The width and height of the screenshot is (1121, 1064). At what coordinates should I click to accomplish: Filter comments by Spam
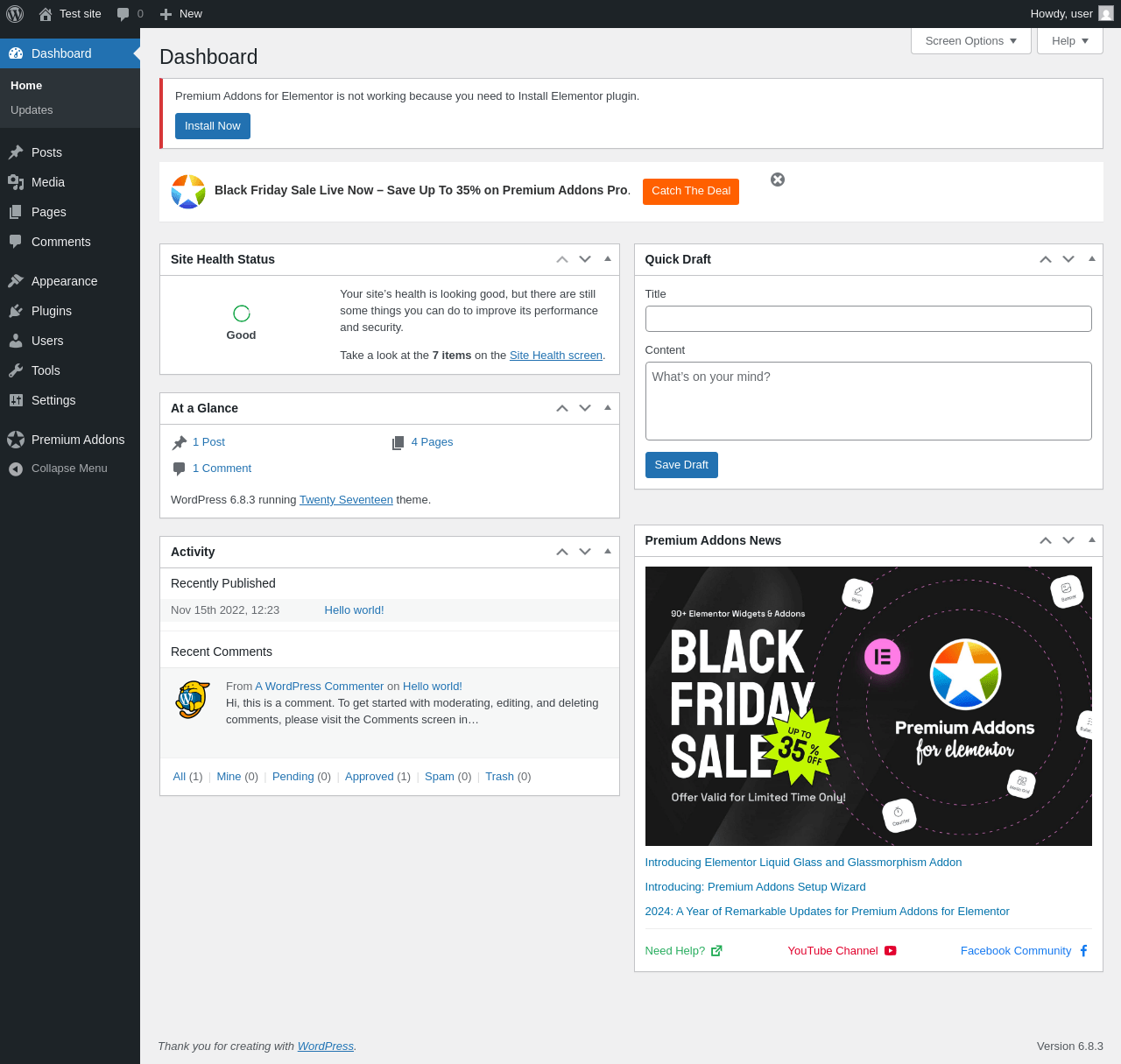tap(440, 777)
